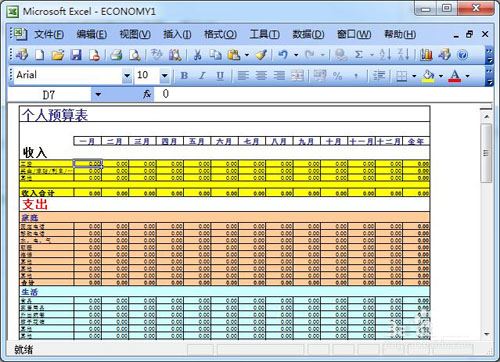Center cell text horizontally
This screenshot has width=500, height=362.
point(261,76)
